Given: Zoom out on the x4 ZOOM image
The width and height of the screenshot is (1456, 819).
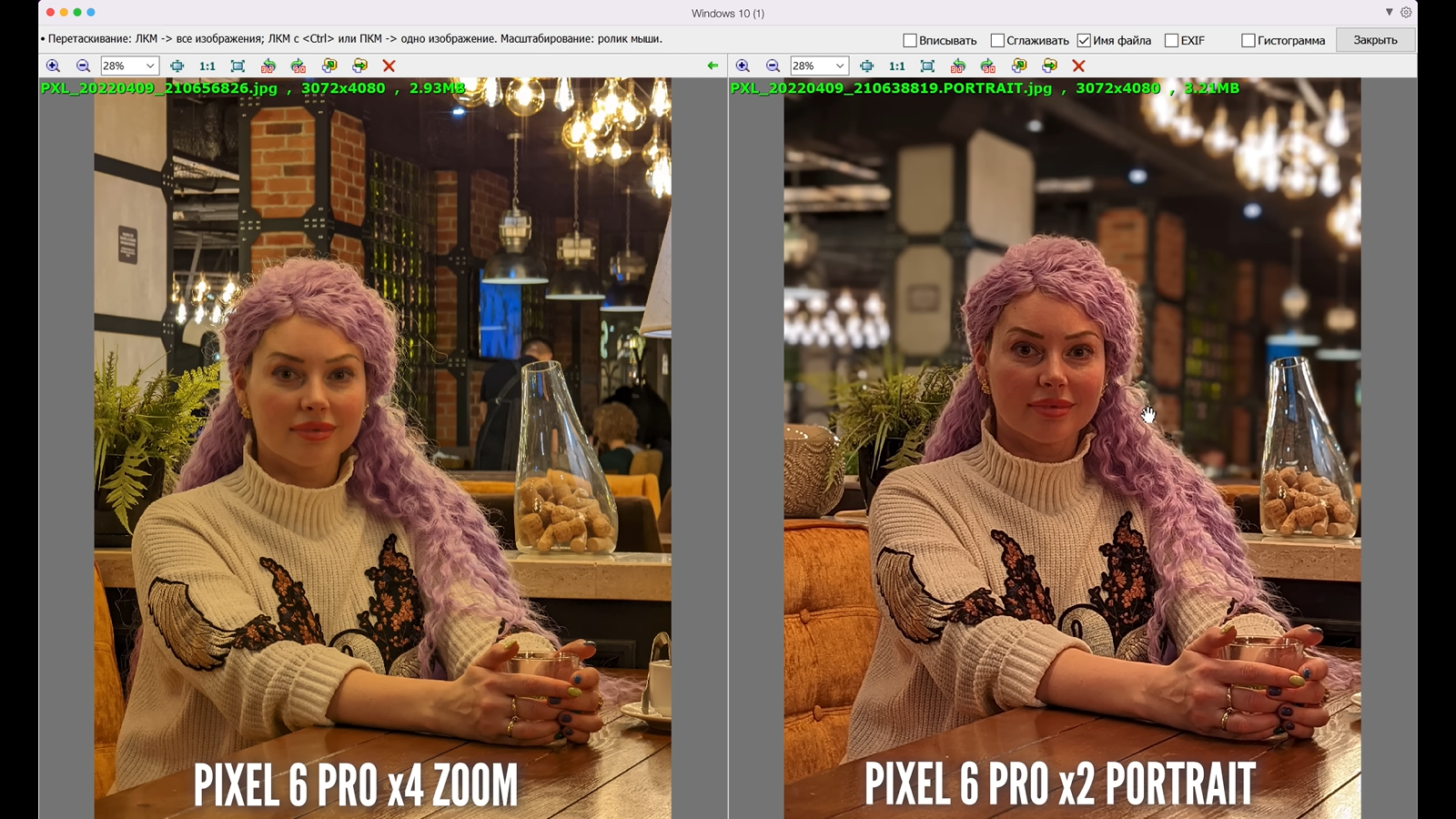Looking at the screenshot, I should [83, 66].
